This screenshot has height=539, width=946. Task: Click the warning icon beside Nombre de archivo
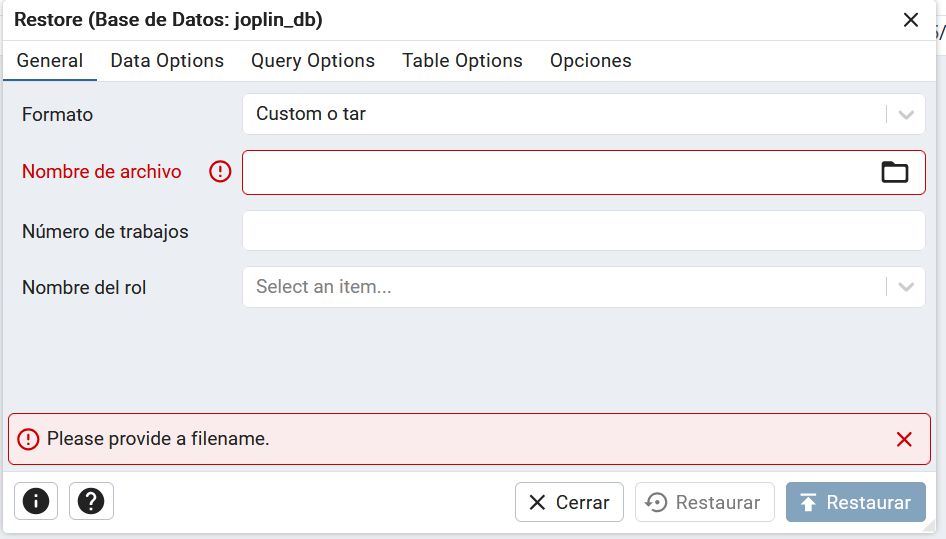pos(220,172)
